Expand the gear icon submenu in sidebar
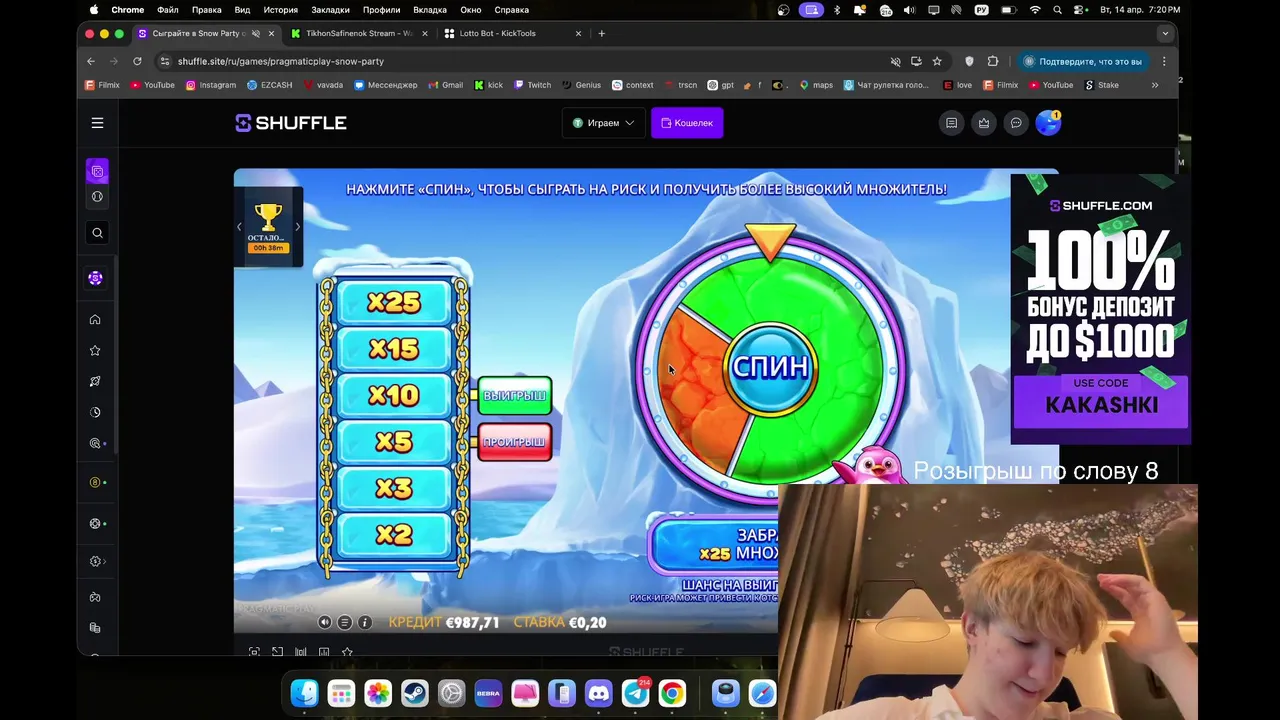The image size is (1280, 720). [95, 561]
